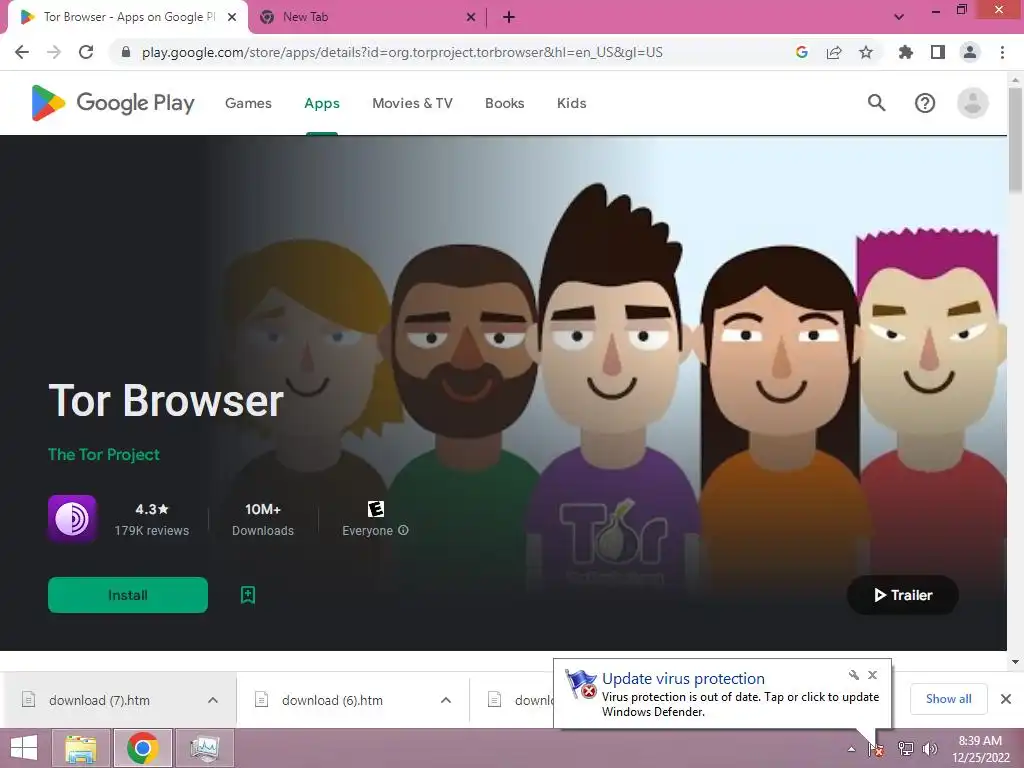Click the Google Play logo
1024x768 pixels.
[113, 103]
